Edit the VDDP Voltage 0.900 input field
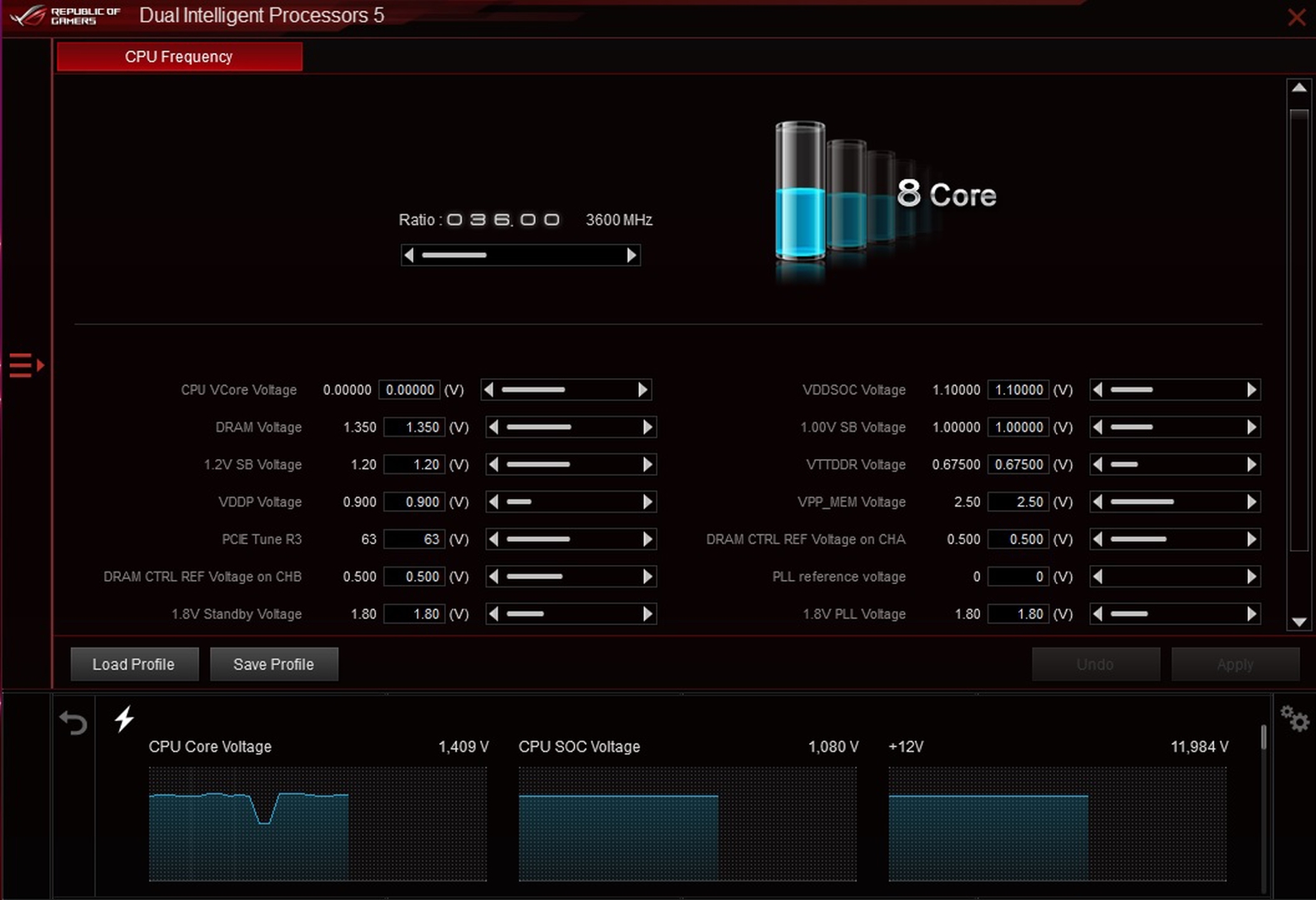The image size is (1316, 900). [414, 502]
